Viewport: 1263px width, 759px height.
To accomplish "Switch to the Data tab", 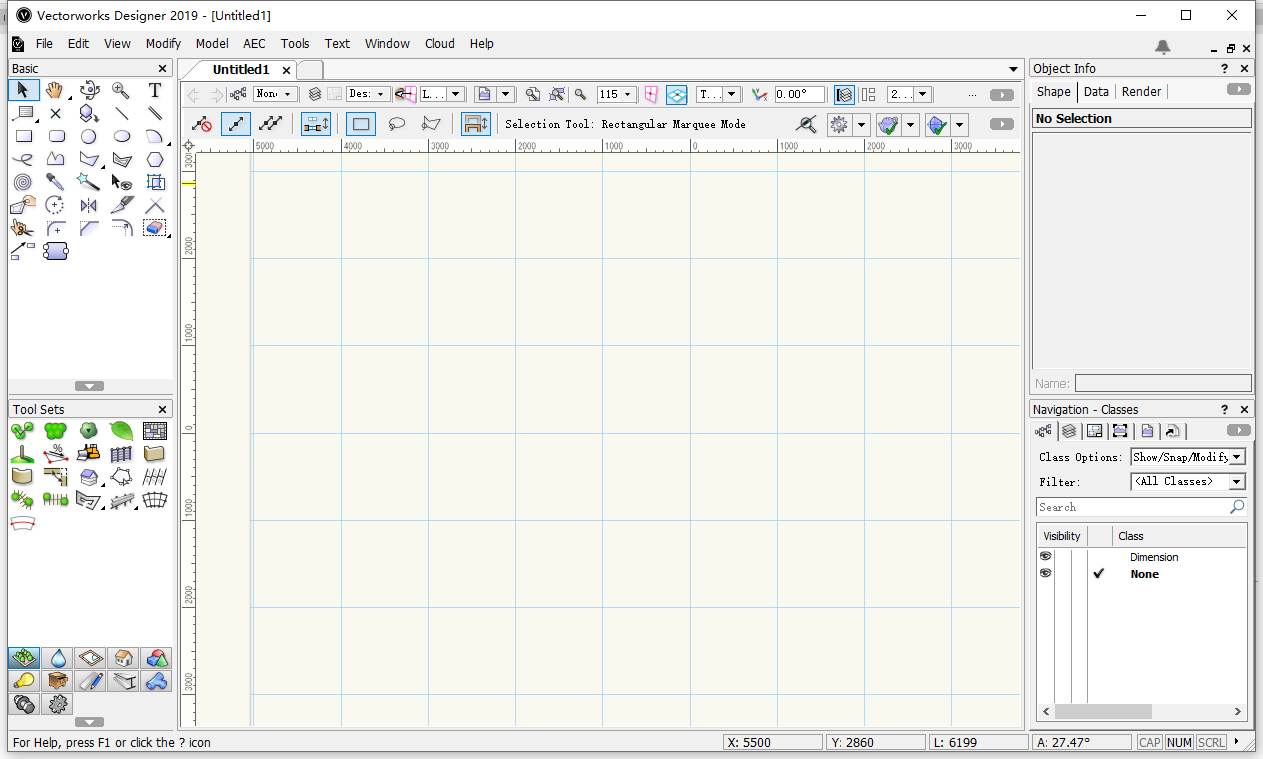I will [x=1096, y=92].
